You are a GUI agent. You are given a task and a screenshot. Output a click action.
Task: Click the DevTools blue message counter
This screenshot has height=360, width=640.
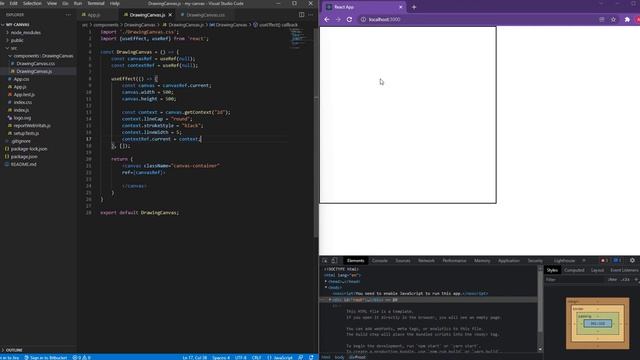pos(617,260)
